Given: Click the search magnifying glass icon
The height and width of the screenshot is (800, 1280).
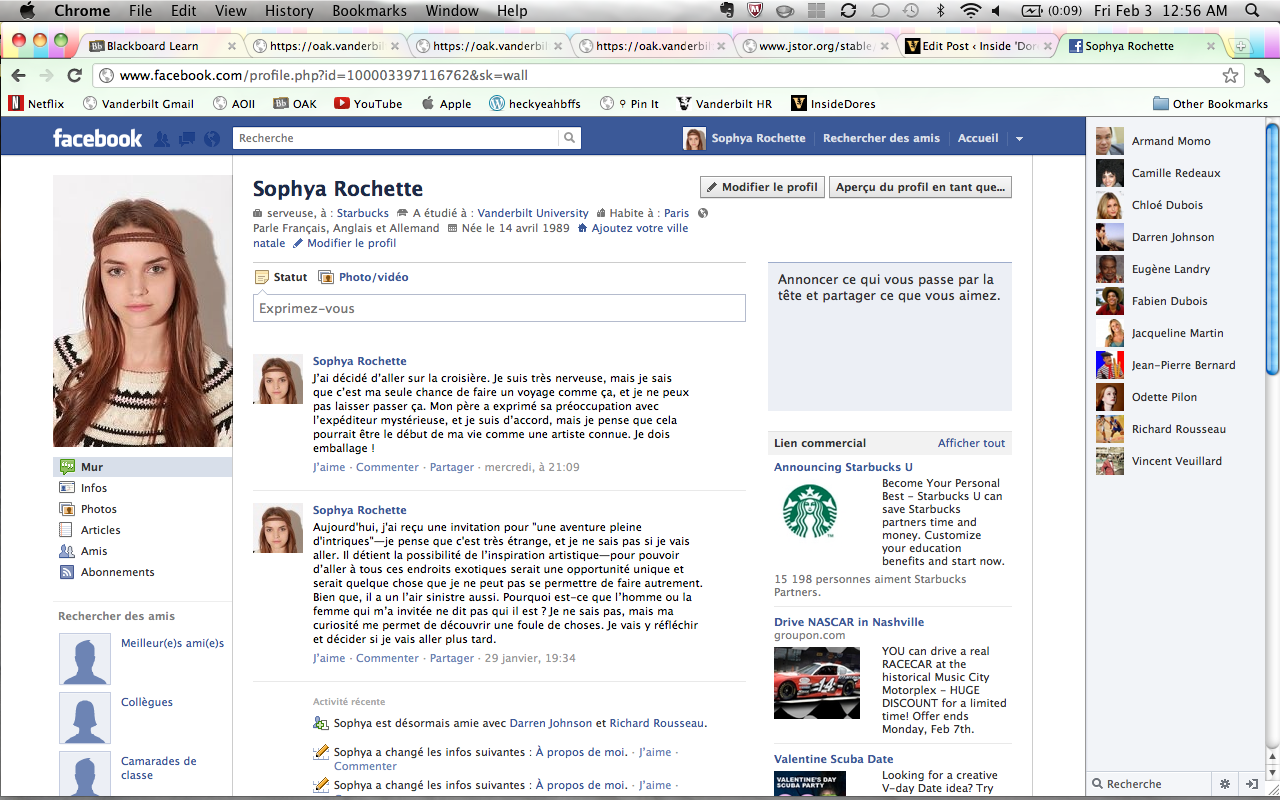Looking at the screenshot, I should click(x=569, y=138).
